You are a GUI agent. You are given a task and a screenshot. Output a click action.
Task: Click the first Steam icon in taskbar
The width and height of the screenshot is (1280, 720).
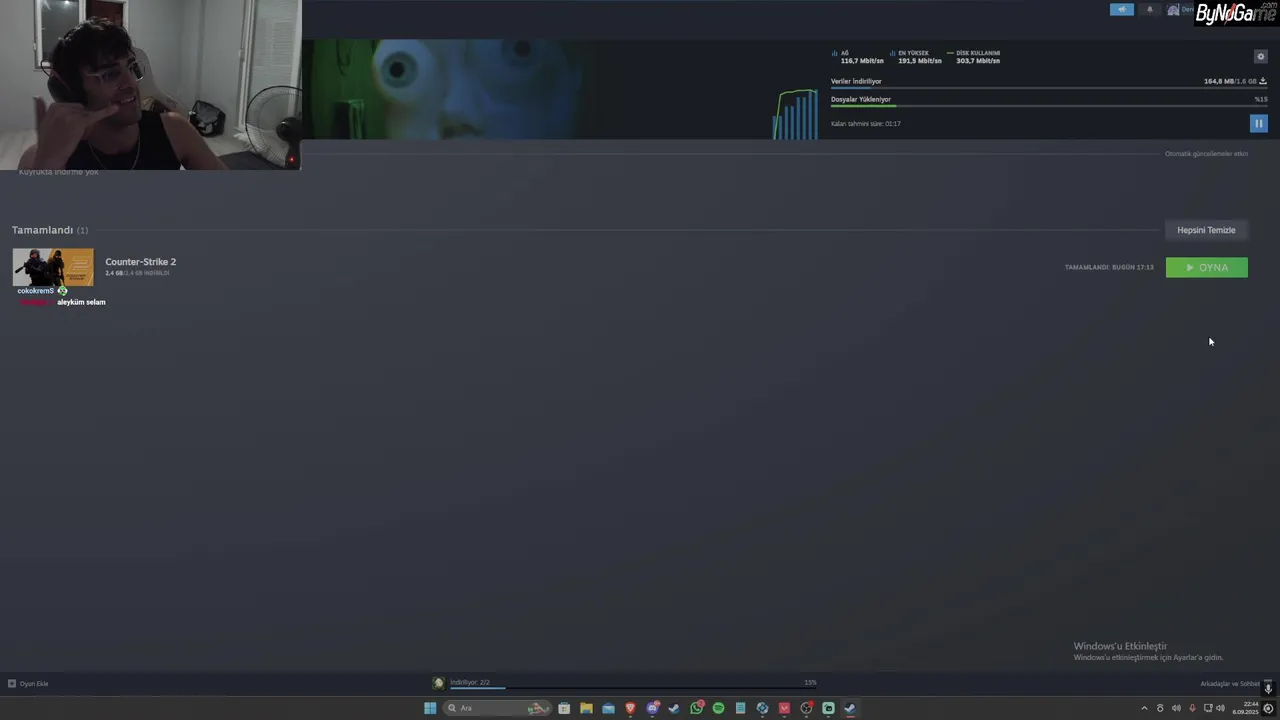point(674,708)
